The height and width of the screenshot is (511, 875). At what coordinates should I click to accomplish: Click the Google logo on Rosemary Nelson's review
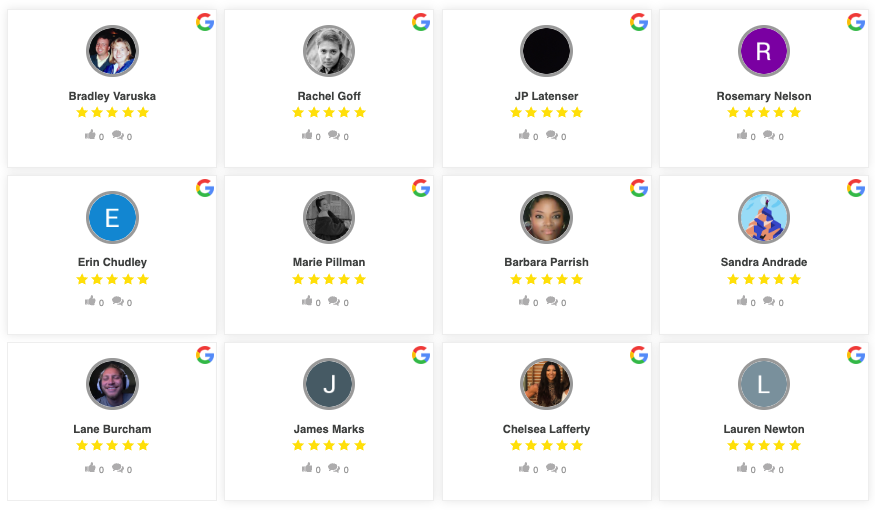(x=856, y=22)
